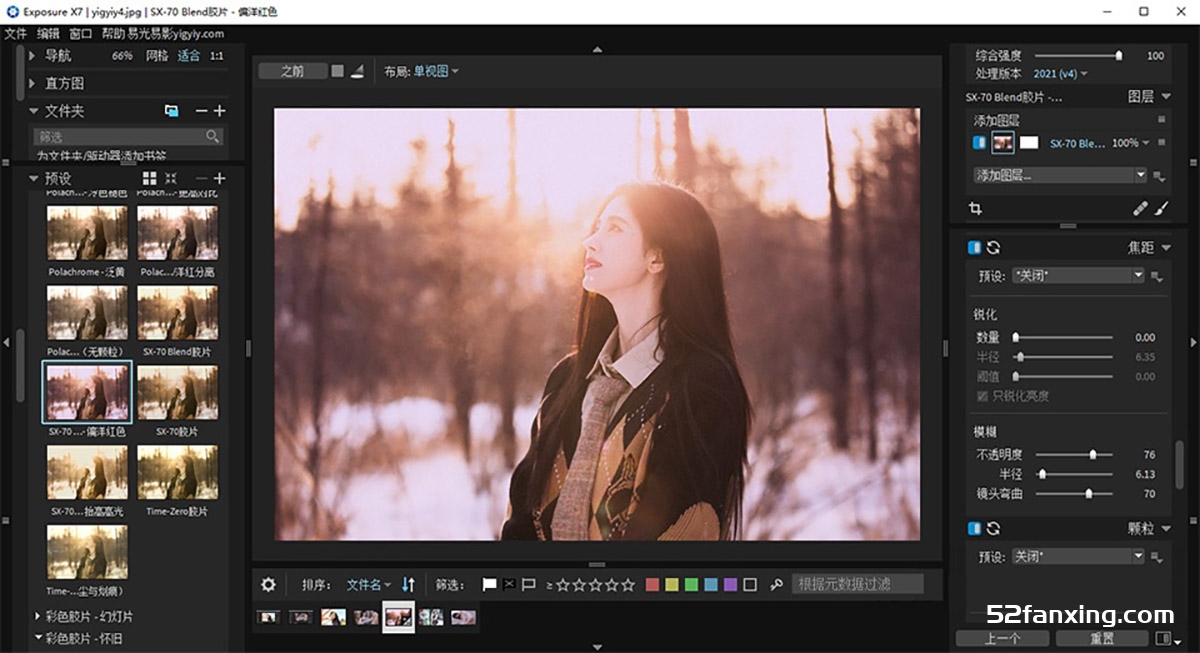The image size is (1200, 653).
Task: Select the crop tool icon
Action: pyautogui.click(x=975, y=209)
